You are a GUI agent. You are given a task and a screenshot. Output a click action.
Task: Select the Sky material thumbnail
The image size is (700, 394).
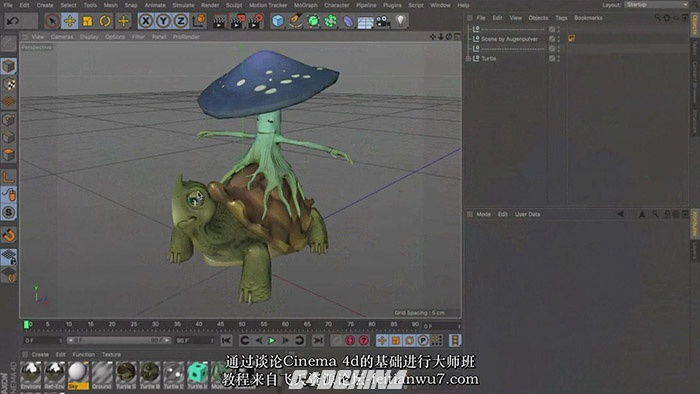(x=78, y=375)
